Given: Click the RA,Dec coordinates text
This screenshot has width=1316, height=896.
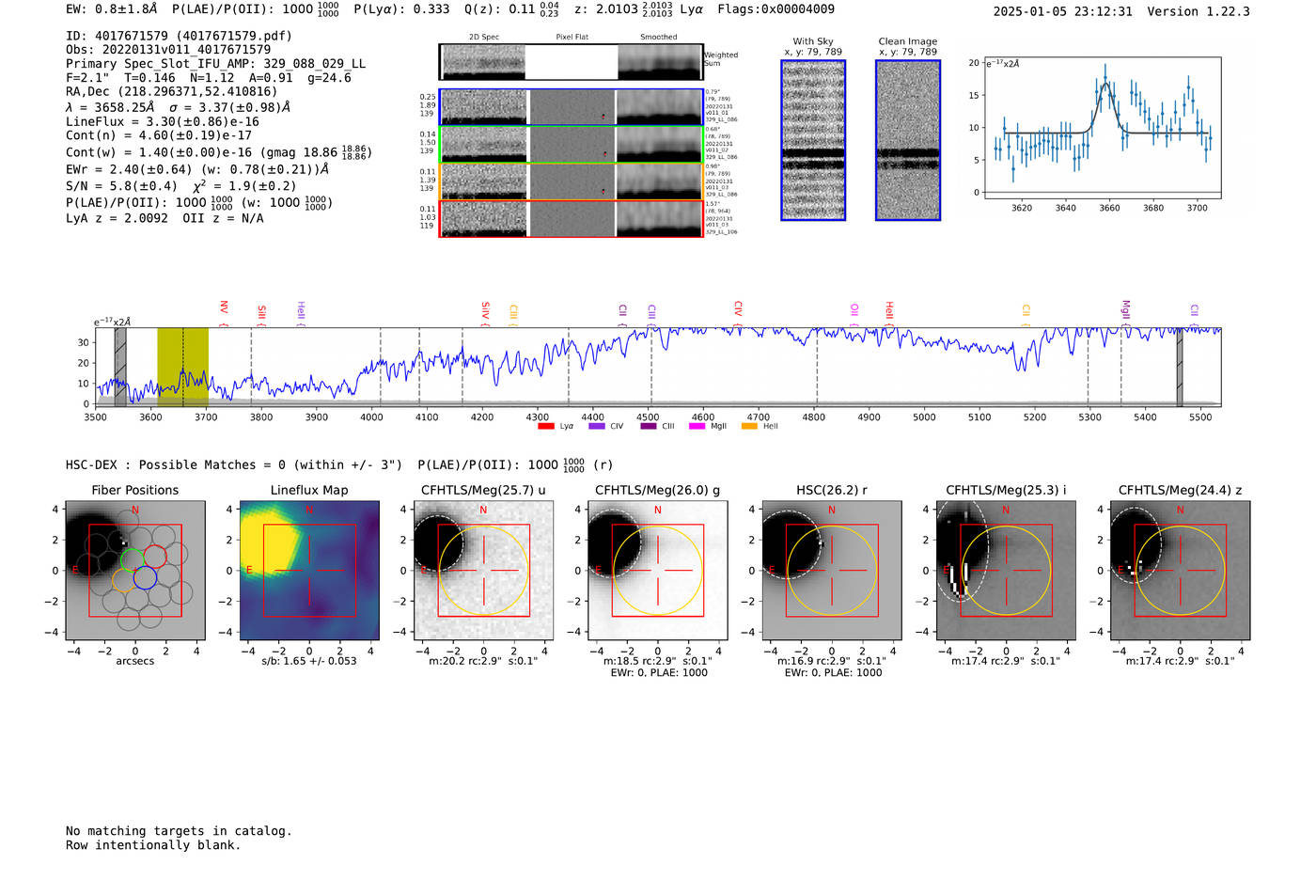Looking at the screenshot, I should pyautogui.click(x=172, y=92).
